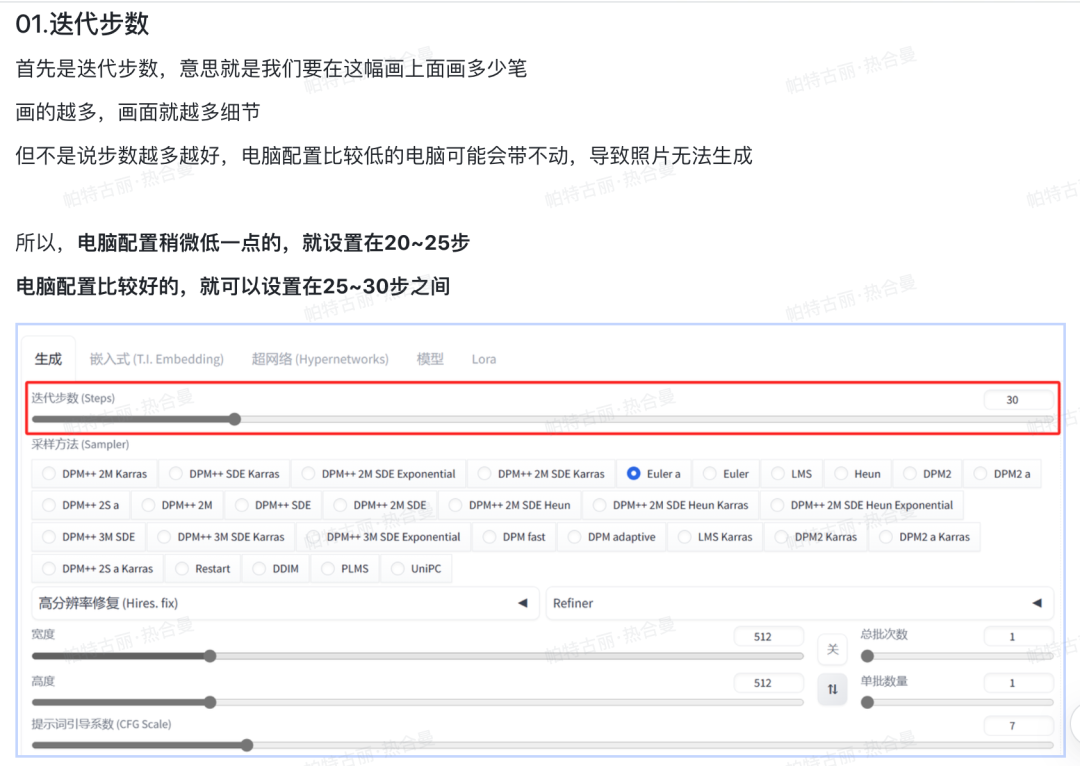
Task: Select the DPM++ SDE sampler
Action: [x=273, y=505]
